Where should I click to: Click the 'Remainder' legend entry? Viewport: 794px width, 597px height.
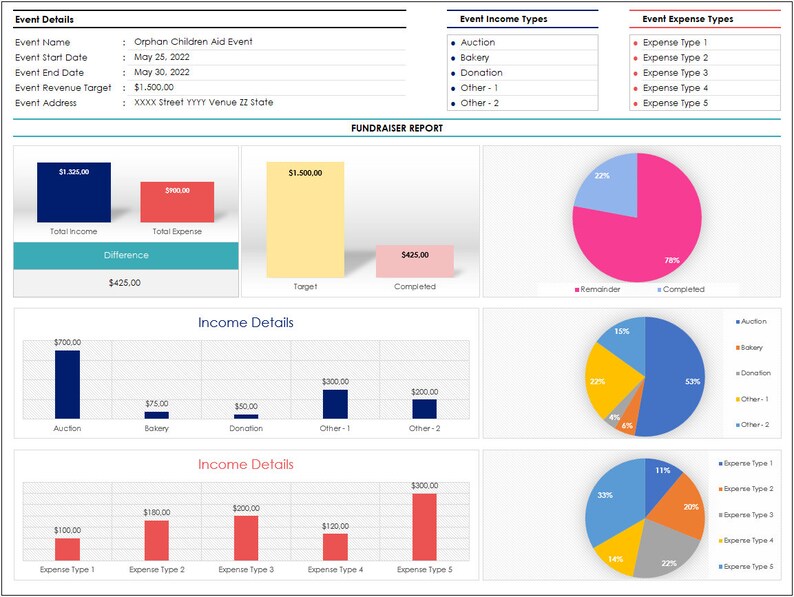[x=598, y=290]
